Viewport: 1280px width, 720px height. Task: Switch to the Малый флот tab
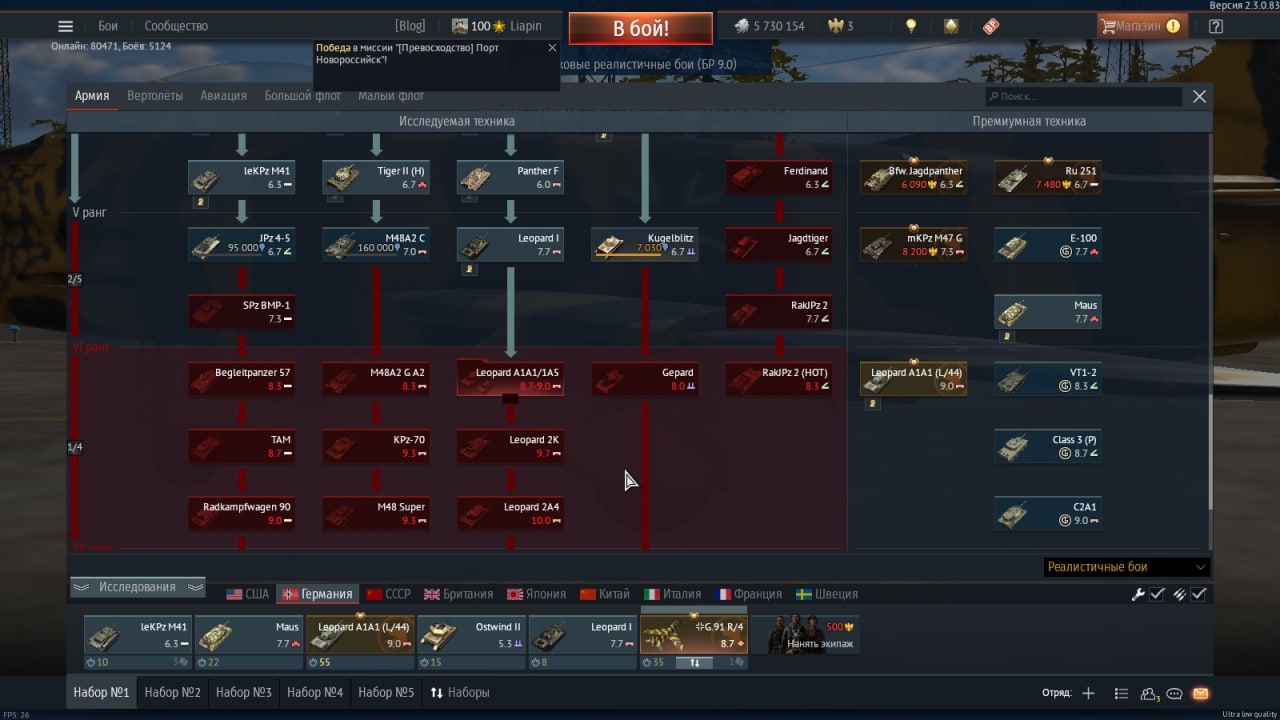click(x=391, y=96)
